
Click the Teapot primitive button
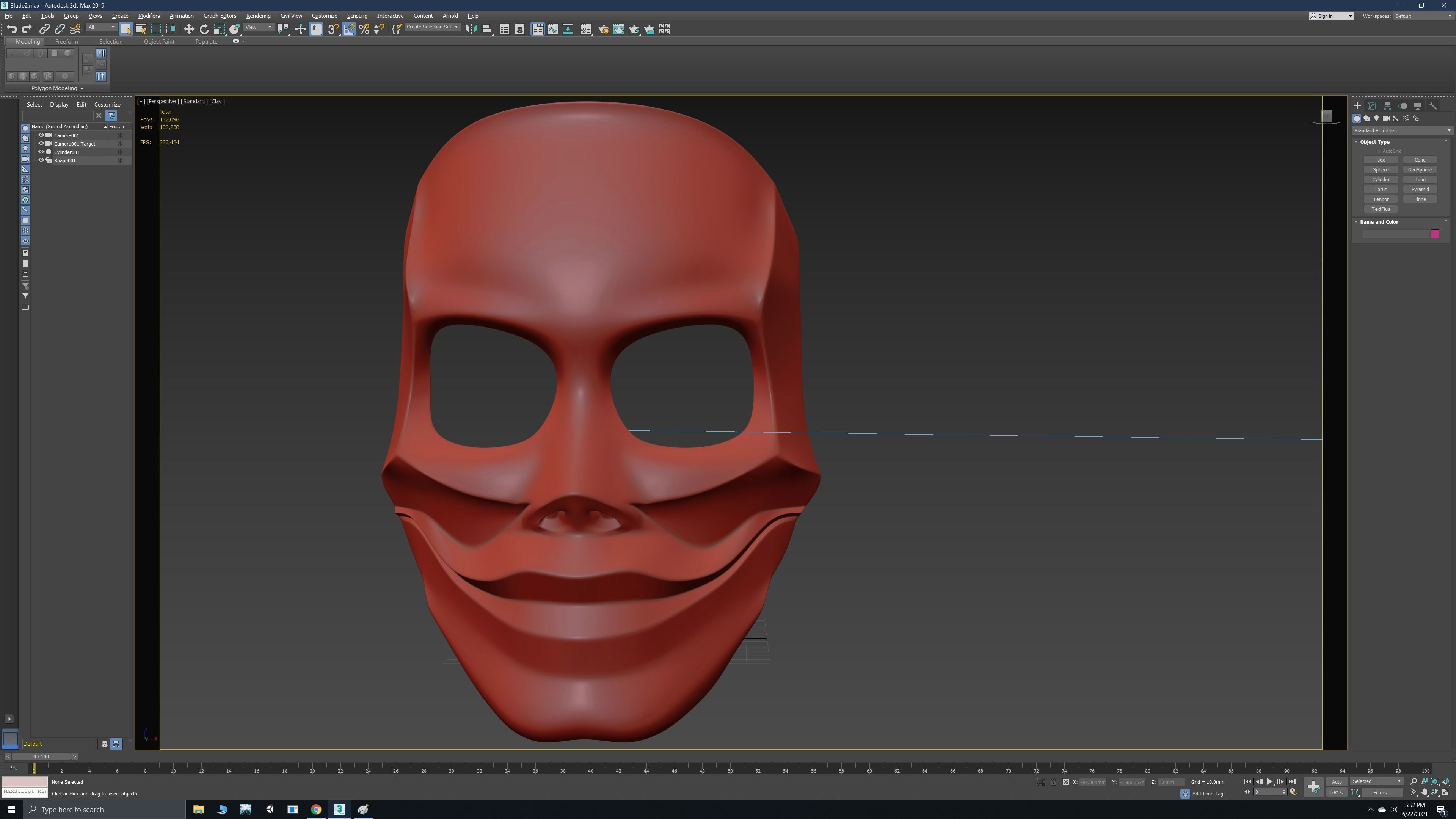point(1381,199)
